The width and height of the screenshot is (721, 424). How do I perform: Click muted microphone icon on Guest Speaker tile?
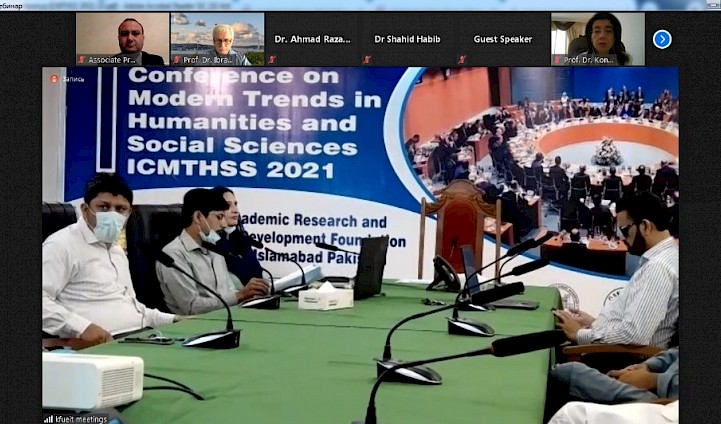pyautogui.click(x=462, y=59)
